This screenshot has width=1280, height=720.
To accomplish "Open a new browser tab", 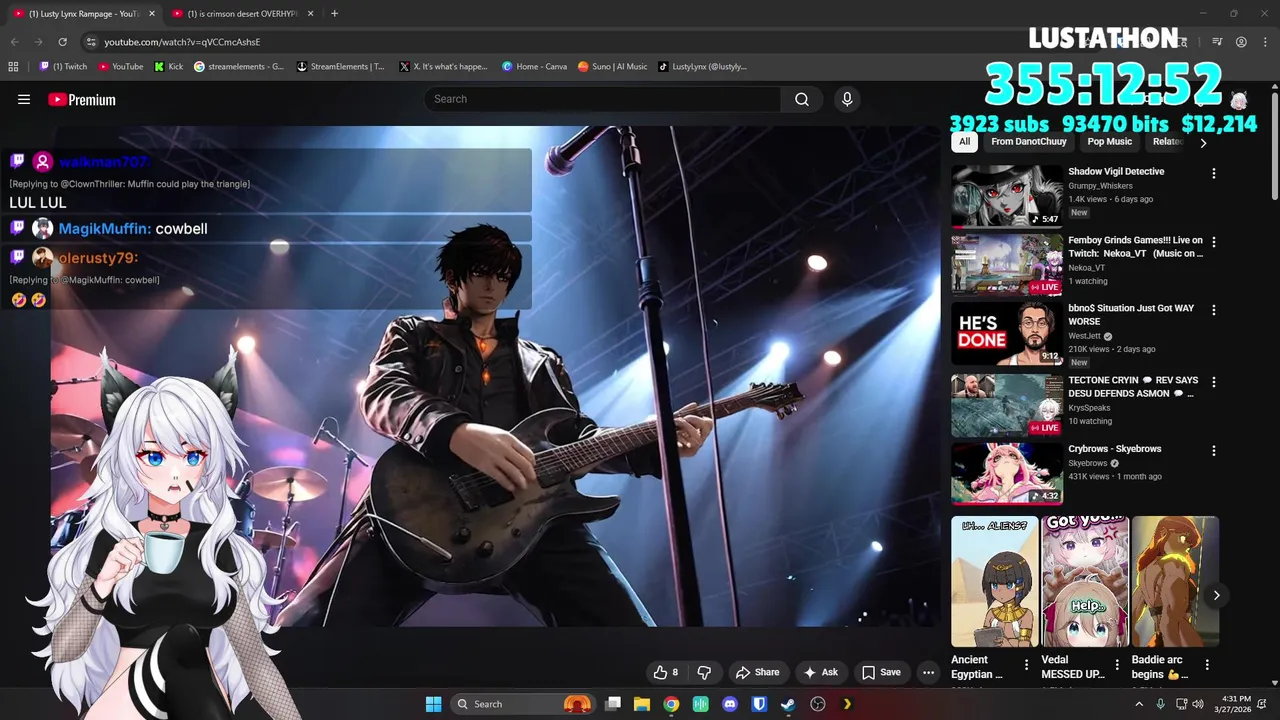I will [x=334, y=14].
